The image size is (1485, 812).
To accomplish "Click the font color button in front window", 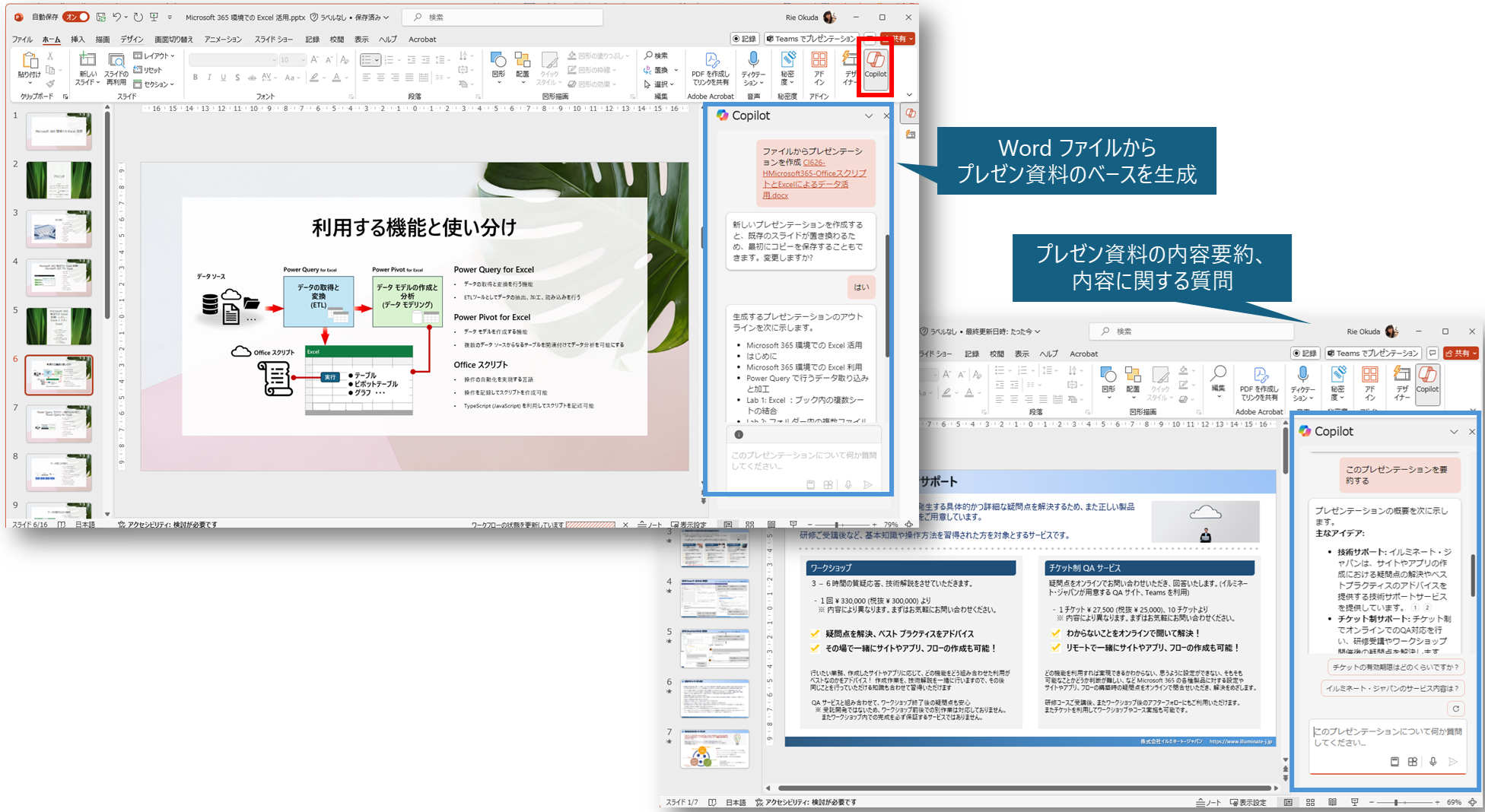I will (x=336, y=77).
